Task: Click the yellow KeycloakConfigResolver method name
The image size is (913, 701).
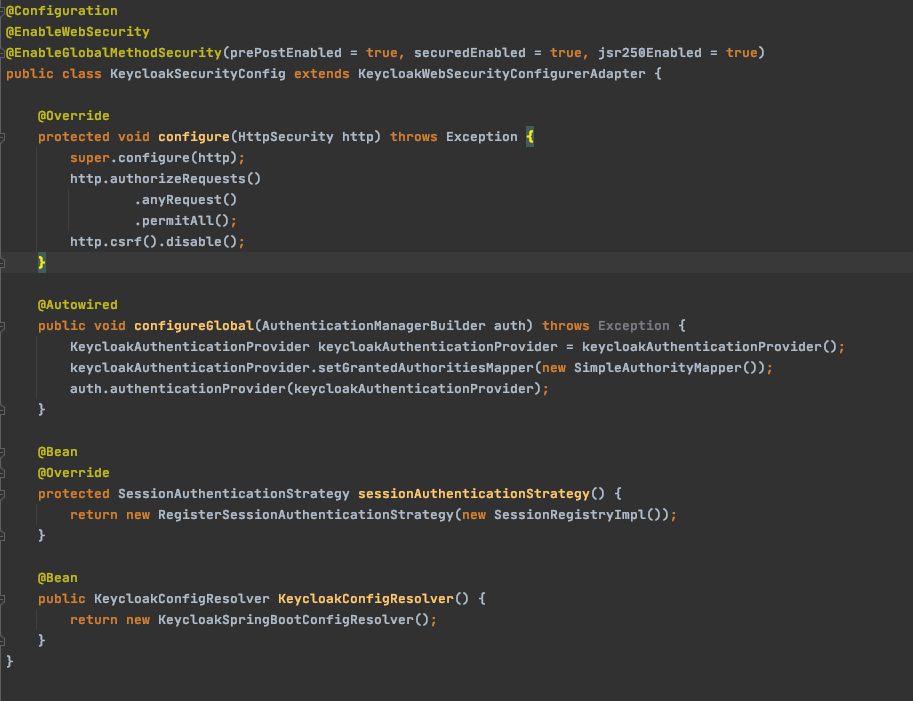Action: click(x=366, y=599)
